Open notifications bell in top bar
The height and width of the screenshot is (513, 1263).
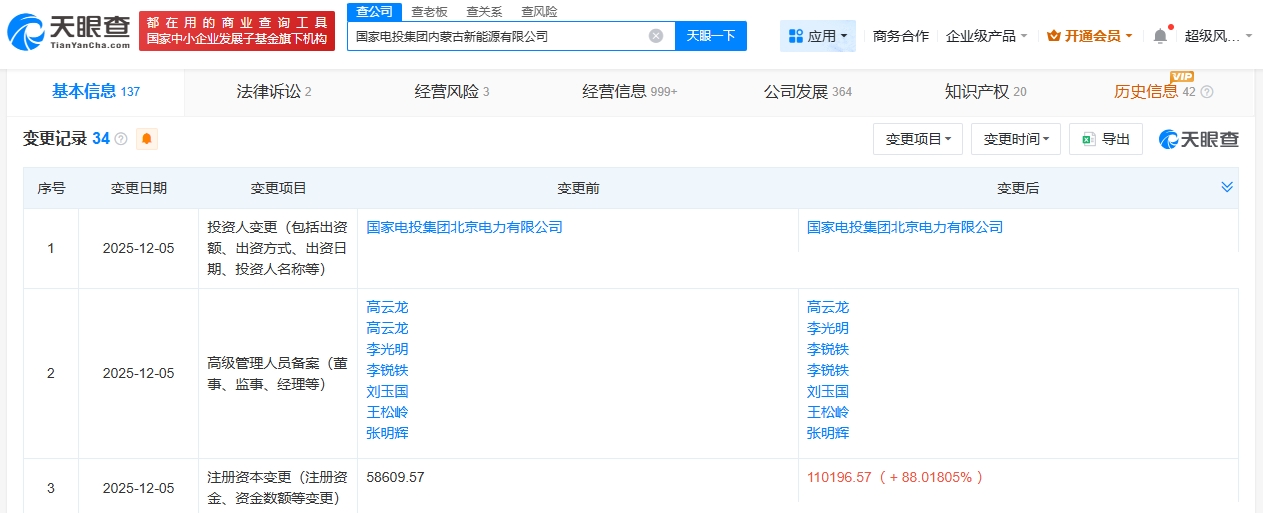pyautogui.click(x=1160, y=36)
